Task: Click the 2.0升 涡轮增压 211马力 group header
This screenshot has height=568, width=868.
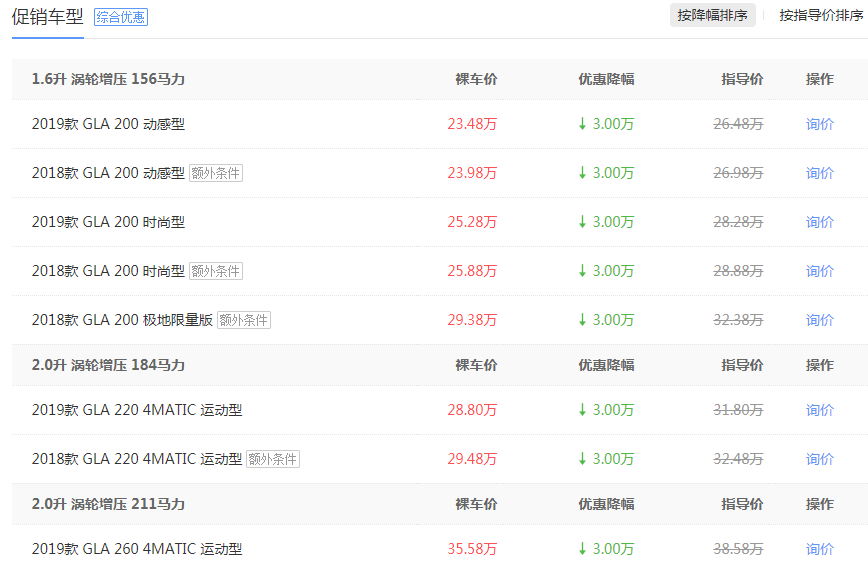Action: 108,504
